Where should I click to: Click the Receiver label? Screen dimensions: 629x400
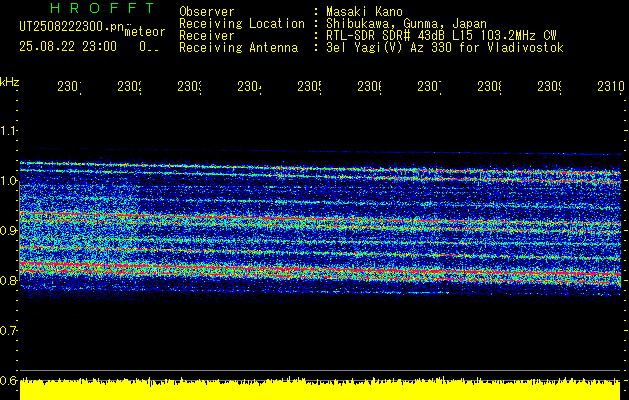[x=207, y=36]
